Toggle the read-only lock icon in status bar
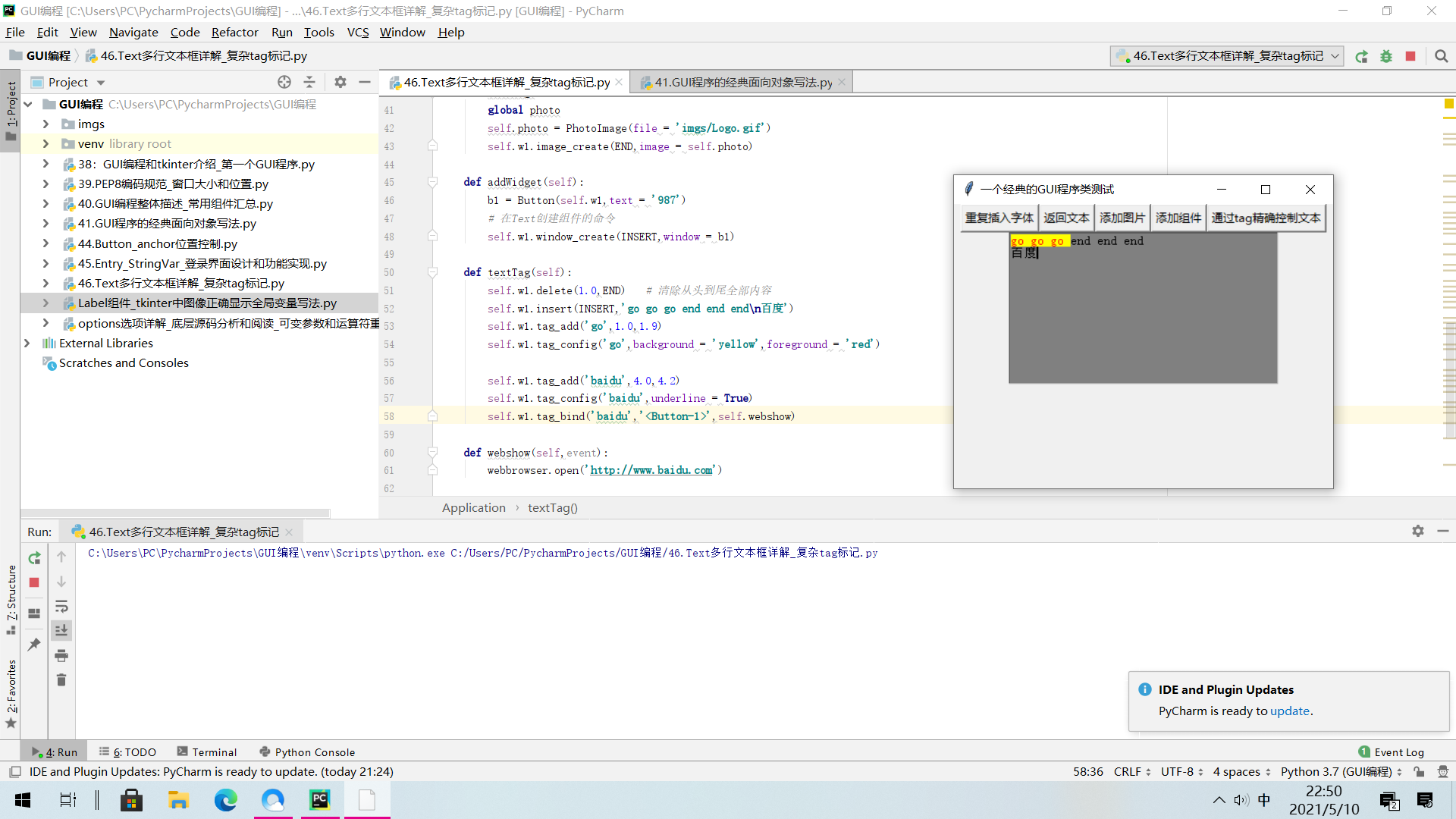 tap(1419, 772)
